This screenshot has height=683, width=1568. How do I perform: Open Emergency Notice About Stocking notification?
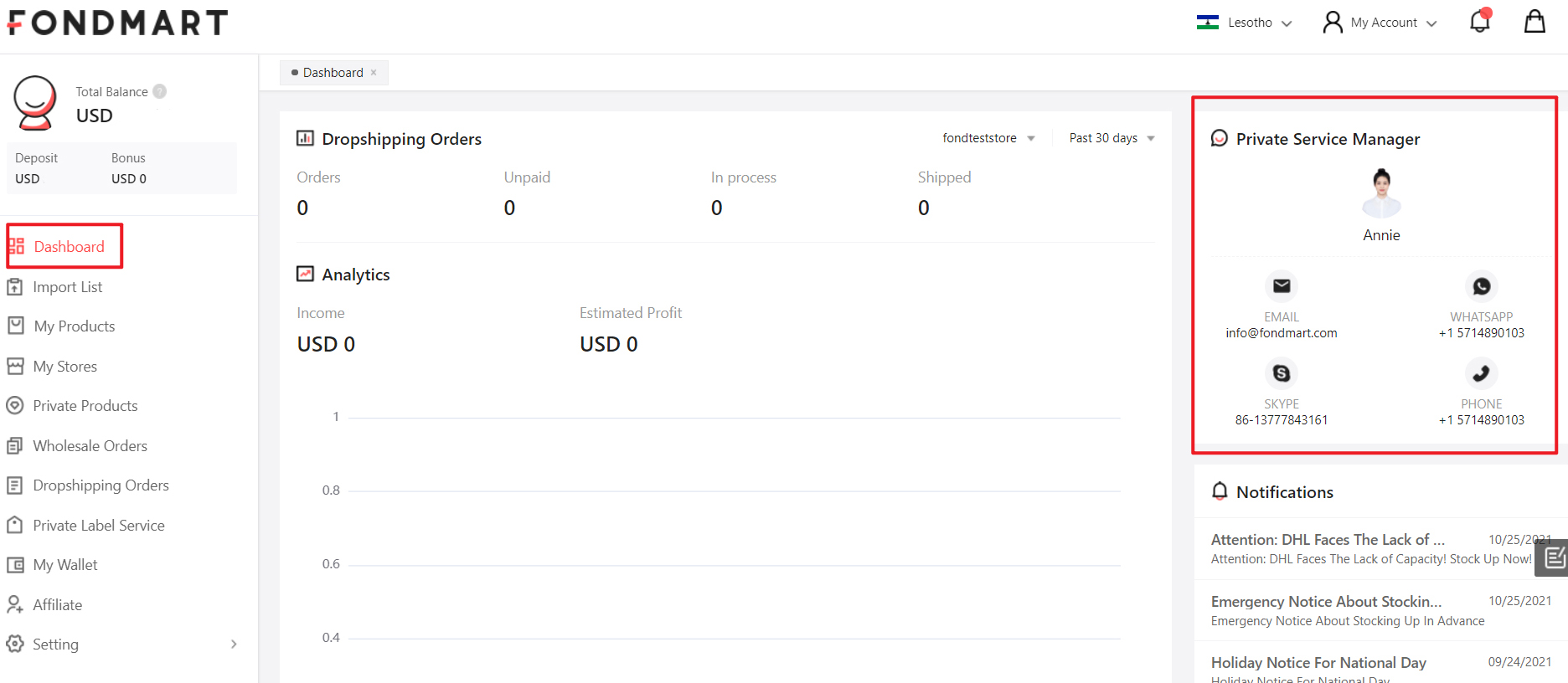pos(1326,602)
